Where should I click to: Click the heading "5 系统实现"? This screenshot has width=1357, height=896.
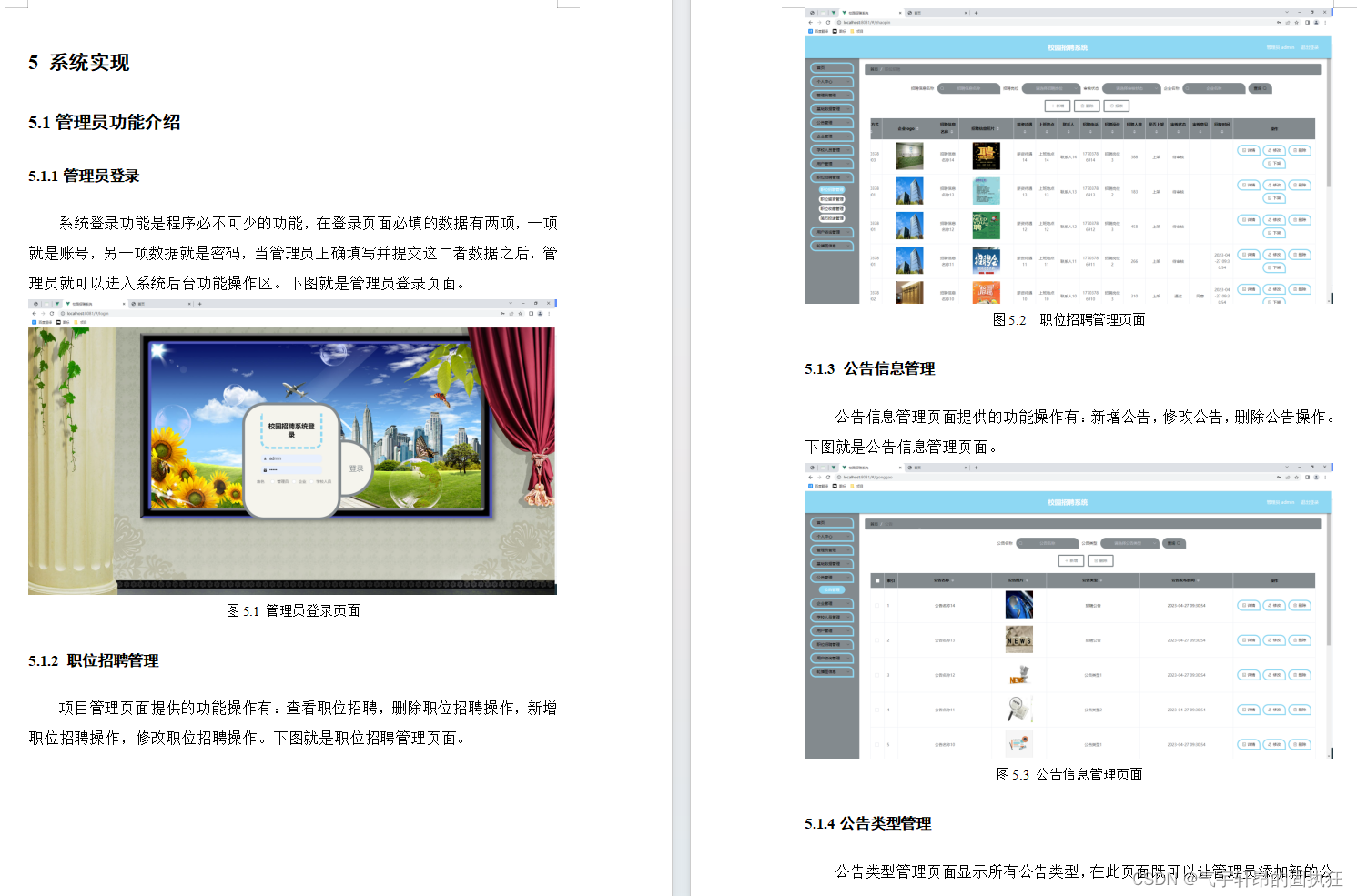tap(78, 63)
